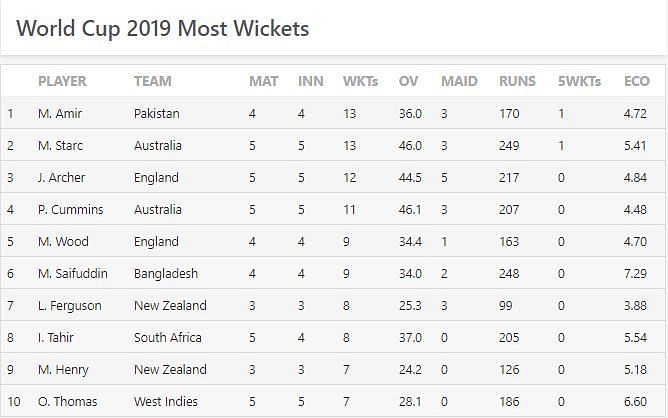Open player M. Amir

(60, 114)
